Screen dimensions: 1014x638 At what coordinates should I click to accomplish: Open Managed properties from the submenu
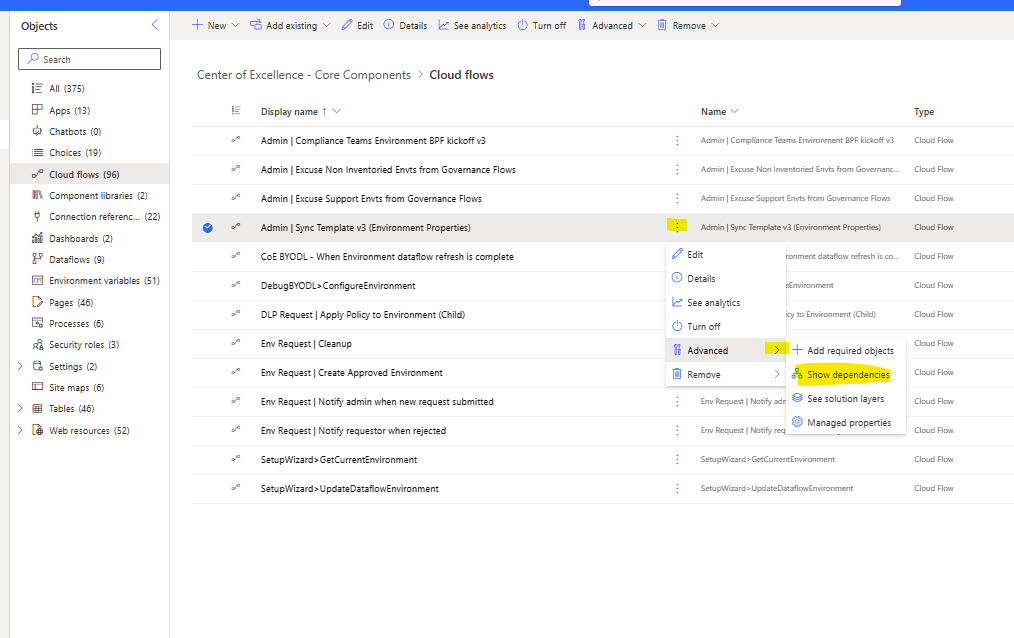point(847,422)
